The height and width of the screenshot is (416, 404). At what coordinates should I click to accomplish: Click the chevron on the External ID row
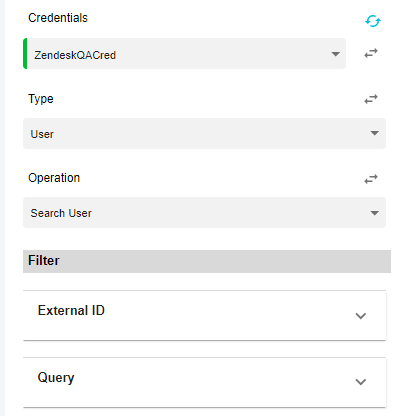click(x=361, y=316)
